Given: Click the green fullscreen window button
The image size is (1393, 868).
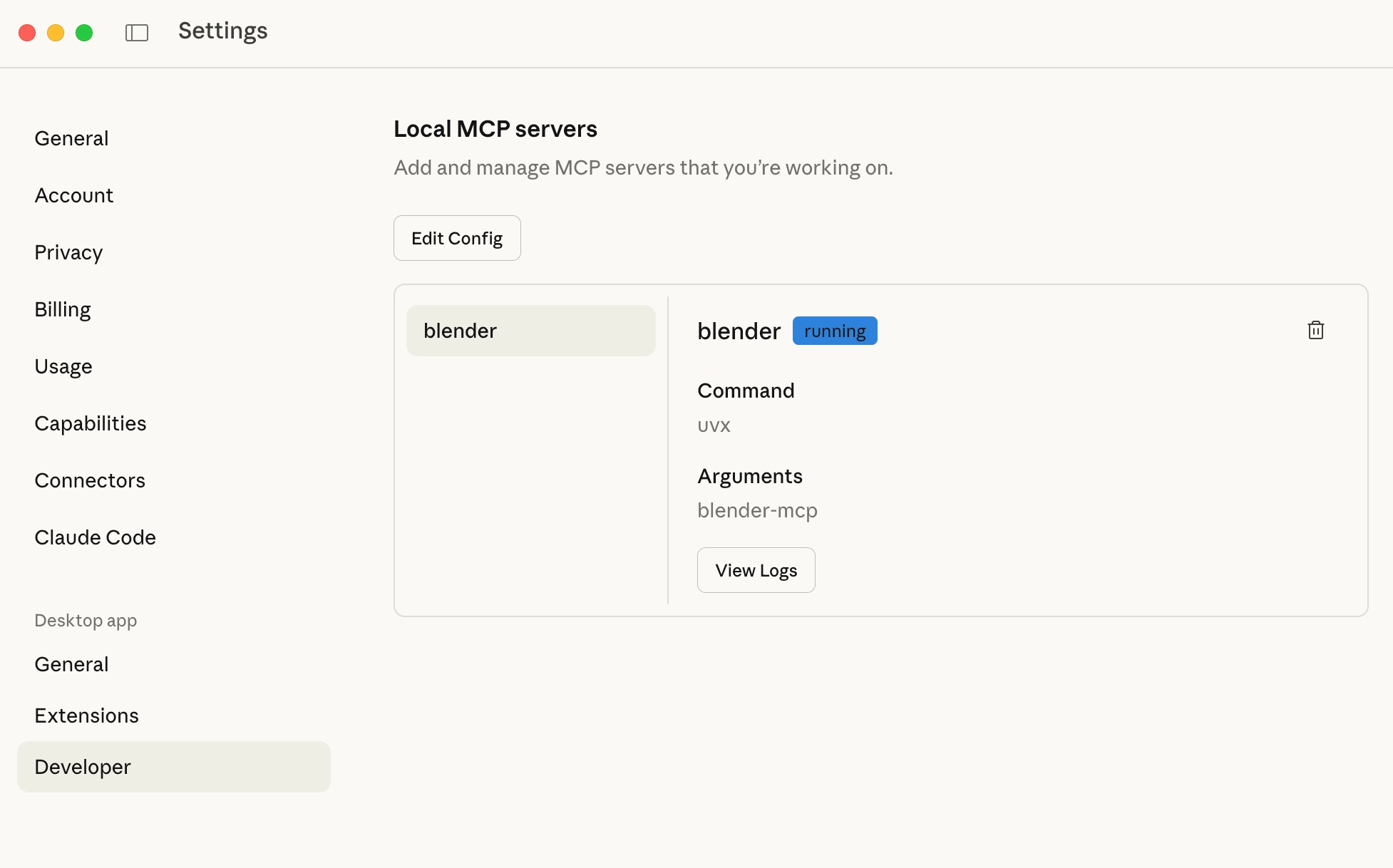Looking at the screenshot, I should coord(84,33).
